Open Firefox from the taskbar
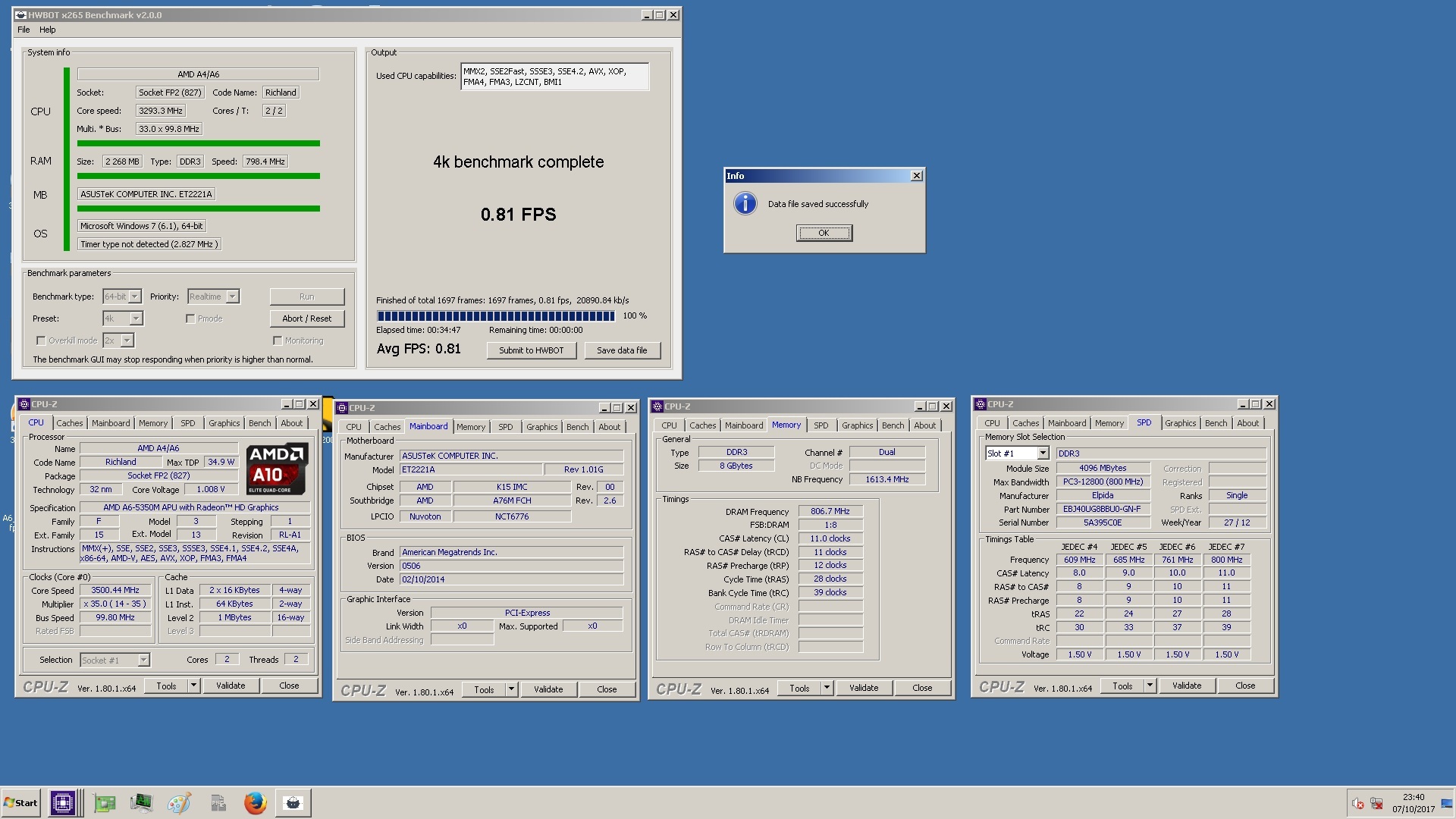The width and height of the screenshot is (1456, 819). pos(255,802)
